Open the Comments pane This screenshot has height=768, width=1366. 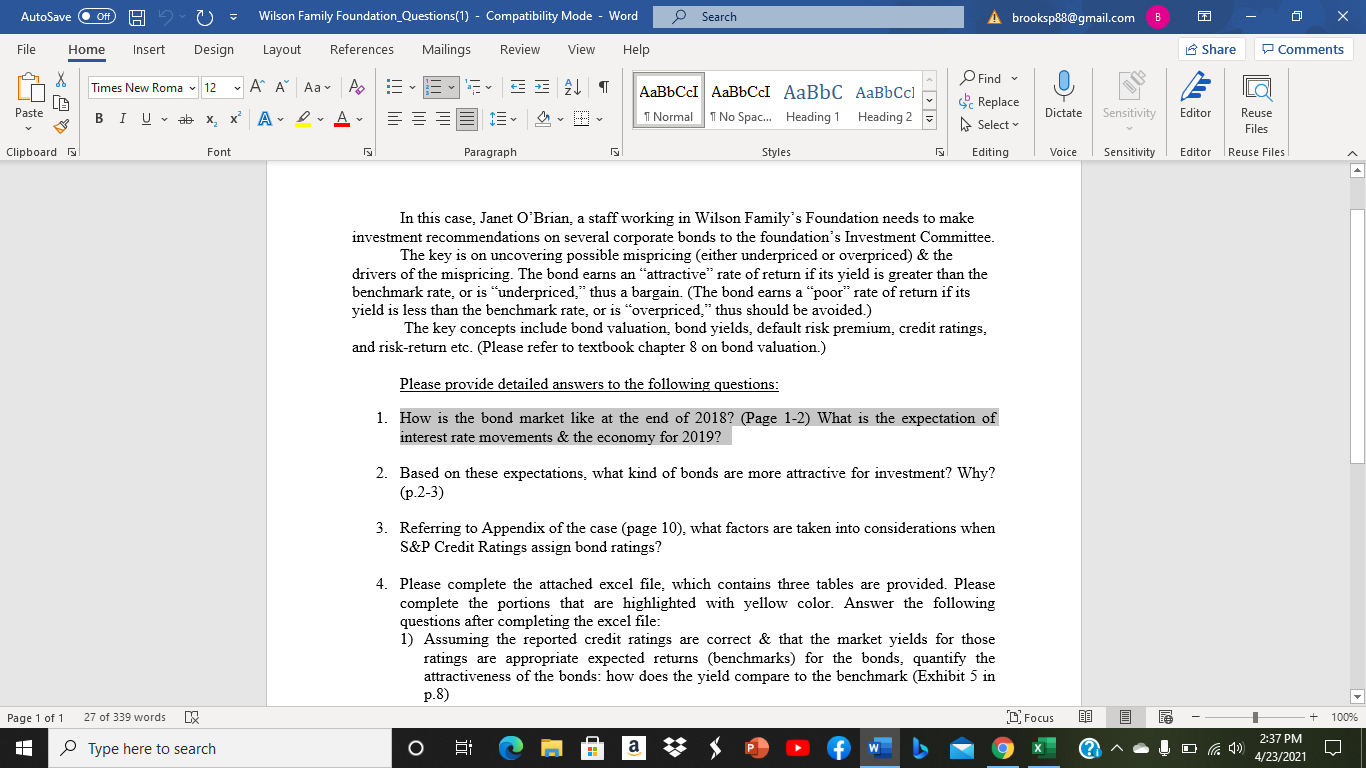click(1303, 49)
